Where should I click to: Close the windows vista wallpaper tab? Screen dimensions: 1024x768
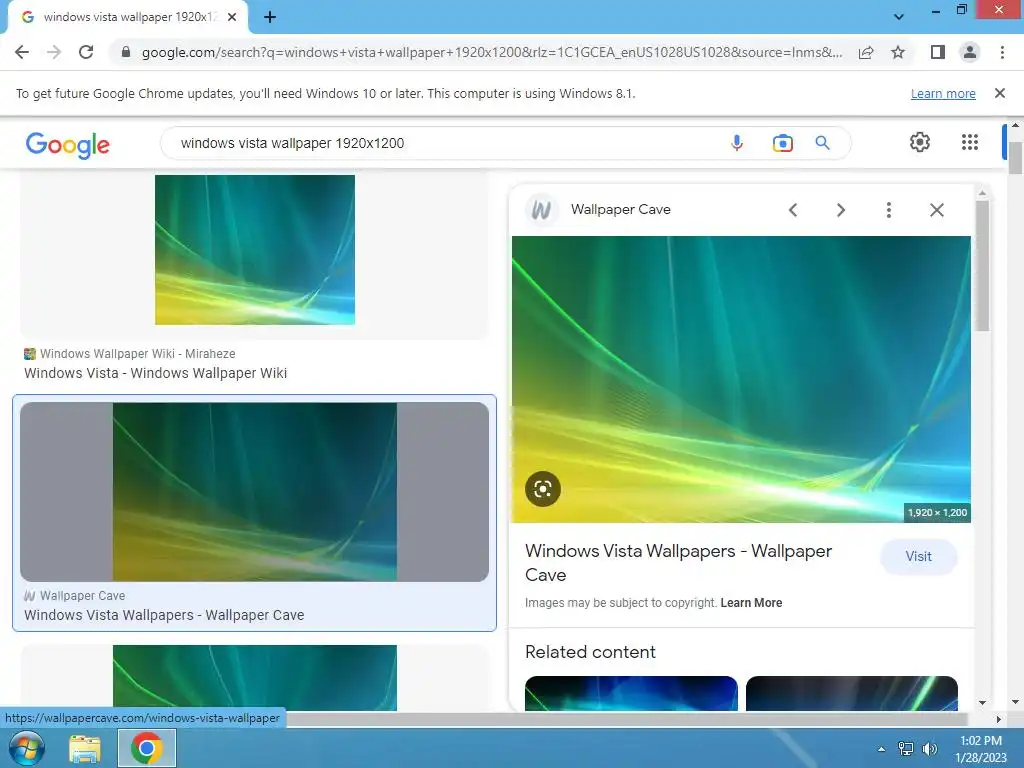tap(232, 17)
